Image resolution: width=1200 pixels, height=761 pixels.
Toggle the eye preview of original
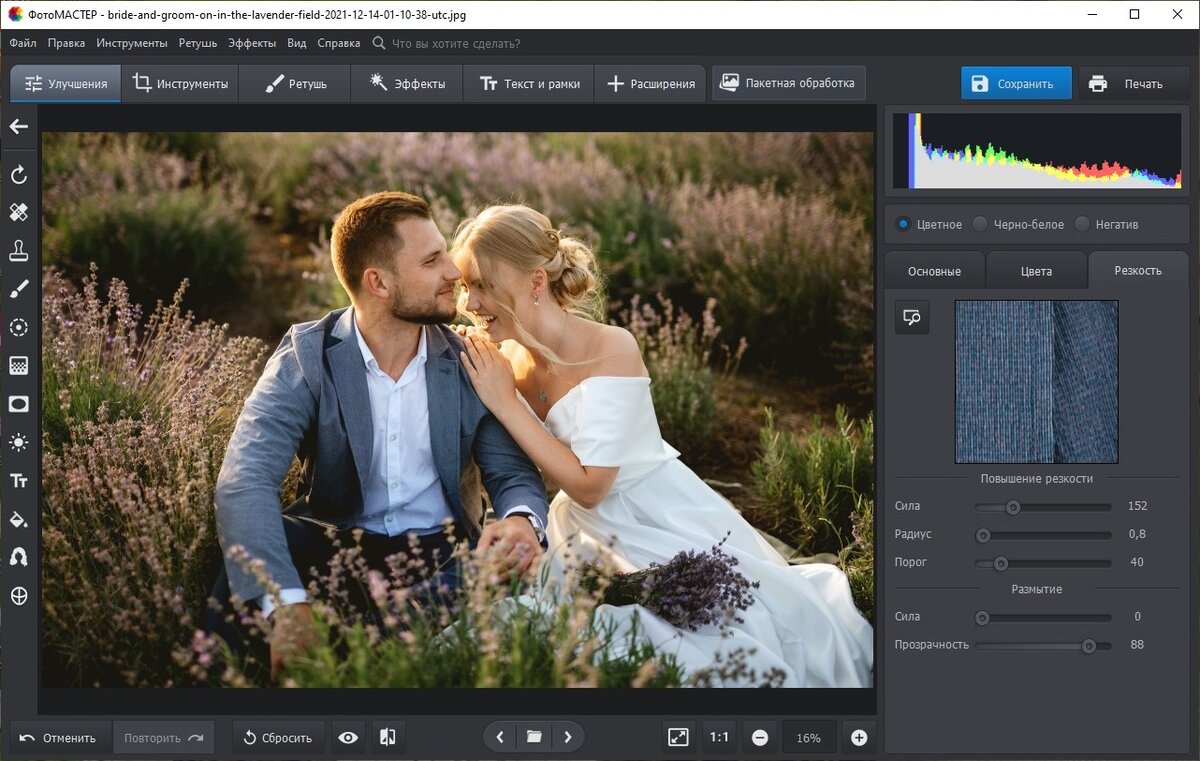[348, 738]
